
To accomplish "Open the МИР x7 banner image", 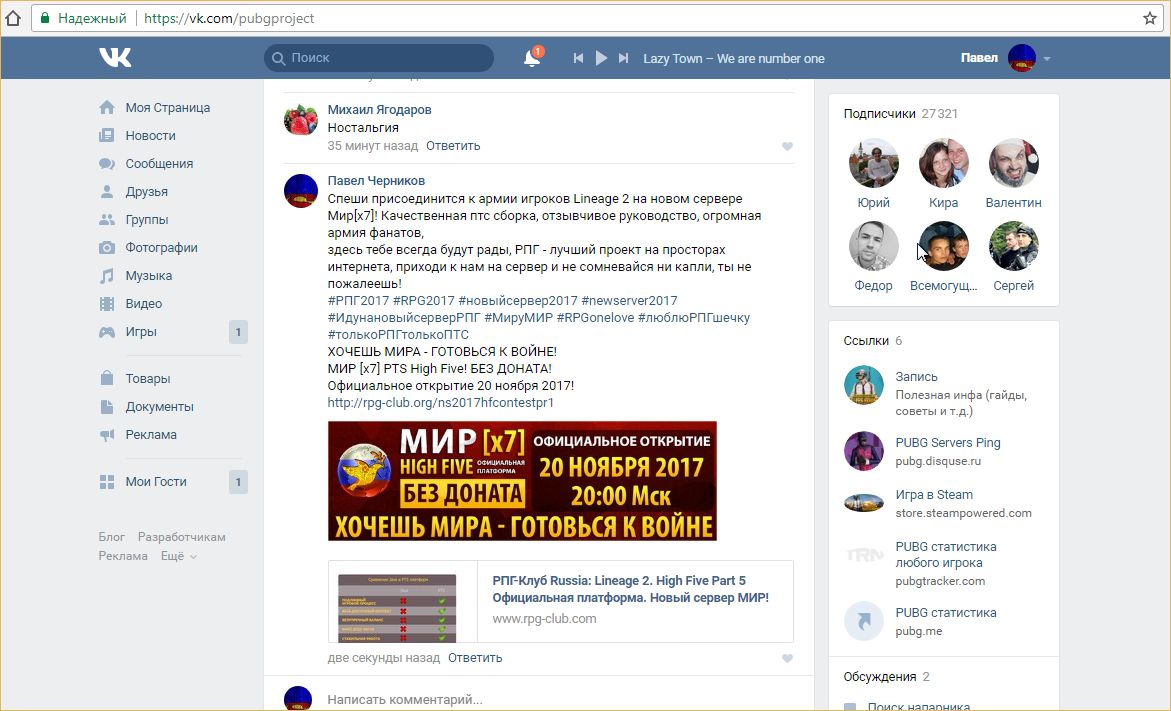I will pos(522,481).
